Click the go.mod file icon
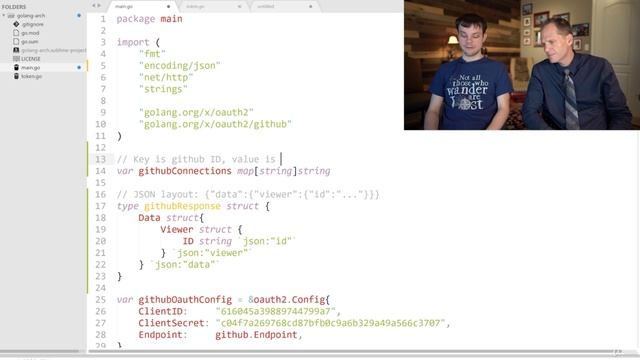 (x=16, y=33)
